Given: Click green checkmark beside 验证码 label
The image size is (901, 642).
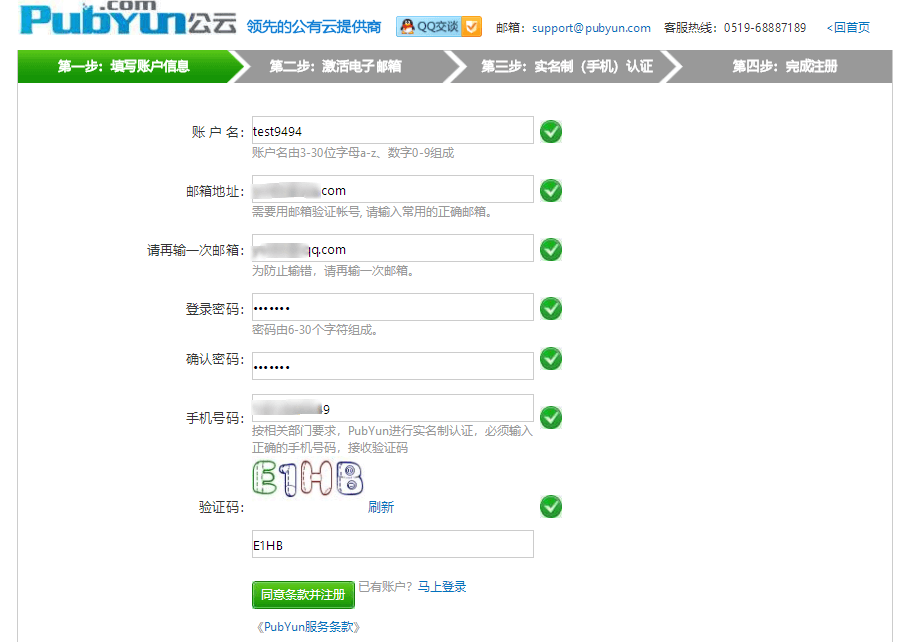Looking at the screenshot, I should coord(550,507).
